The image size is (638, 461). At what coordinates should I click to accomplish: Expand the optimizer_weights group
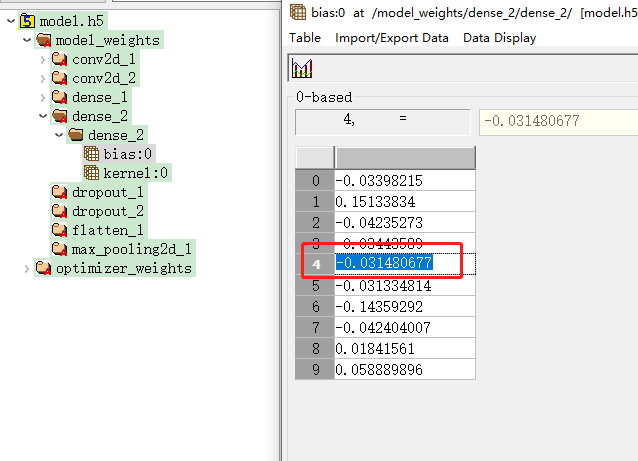(x=27, y=269)
